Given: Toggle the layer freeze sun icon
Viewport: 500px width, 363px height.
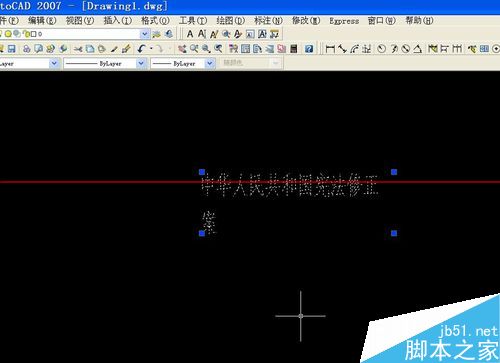Looking at the screenshot, I should pyautogui.click(x=8, y=34).
